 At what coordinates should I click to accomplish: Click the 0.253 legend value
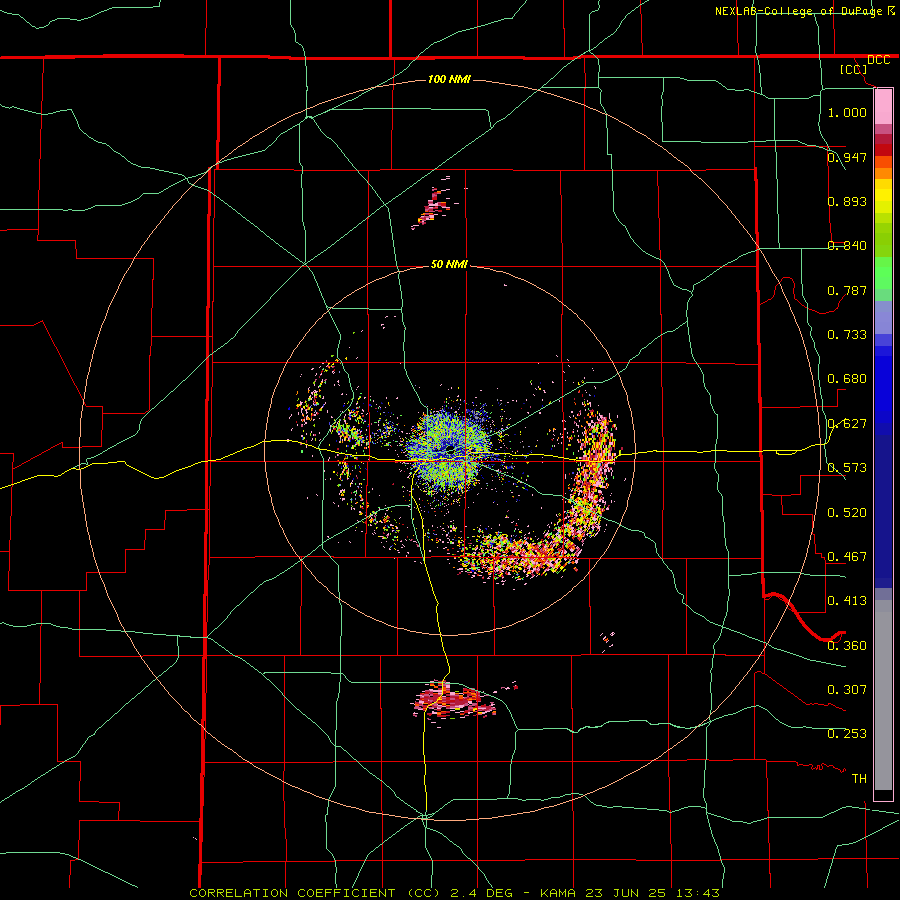pos(847,734)
